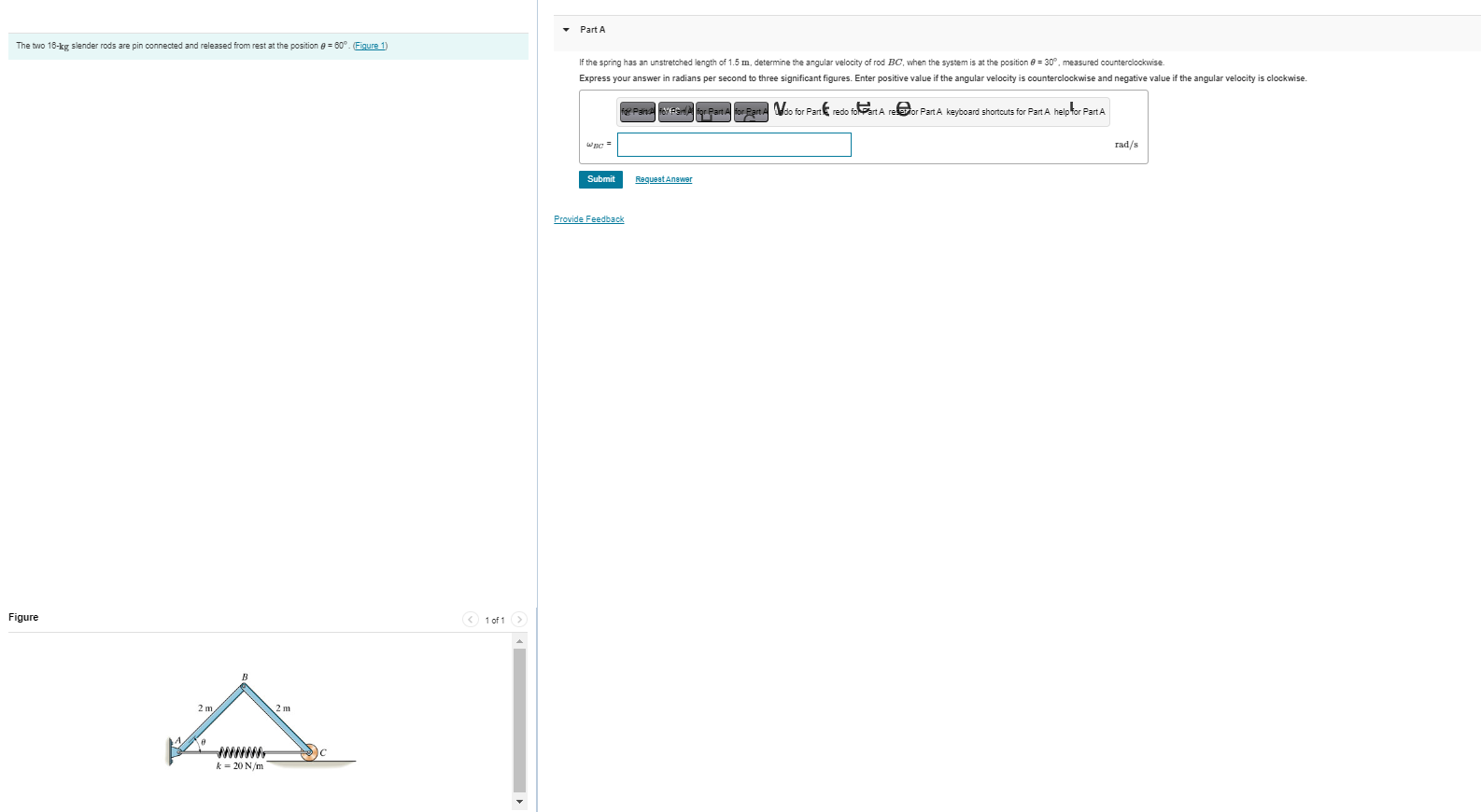Click the figure panel scrollbar thumb
The height and width of the screenshot is (812, 1481).
(520, 720)
